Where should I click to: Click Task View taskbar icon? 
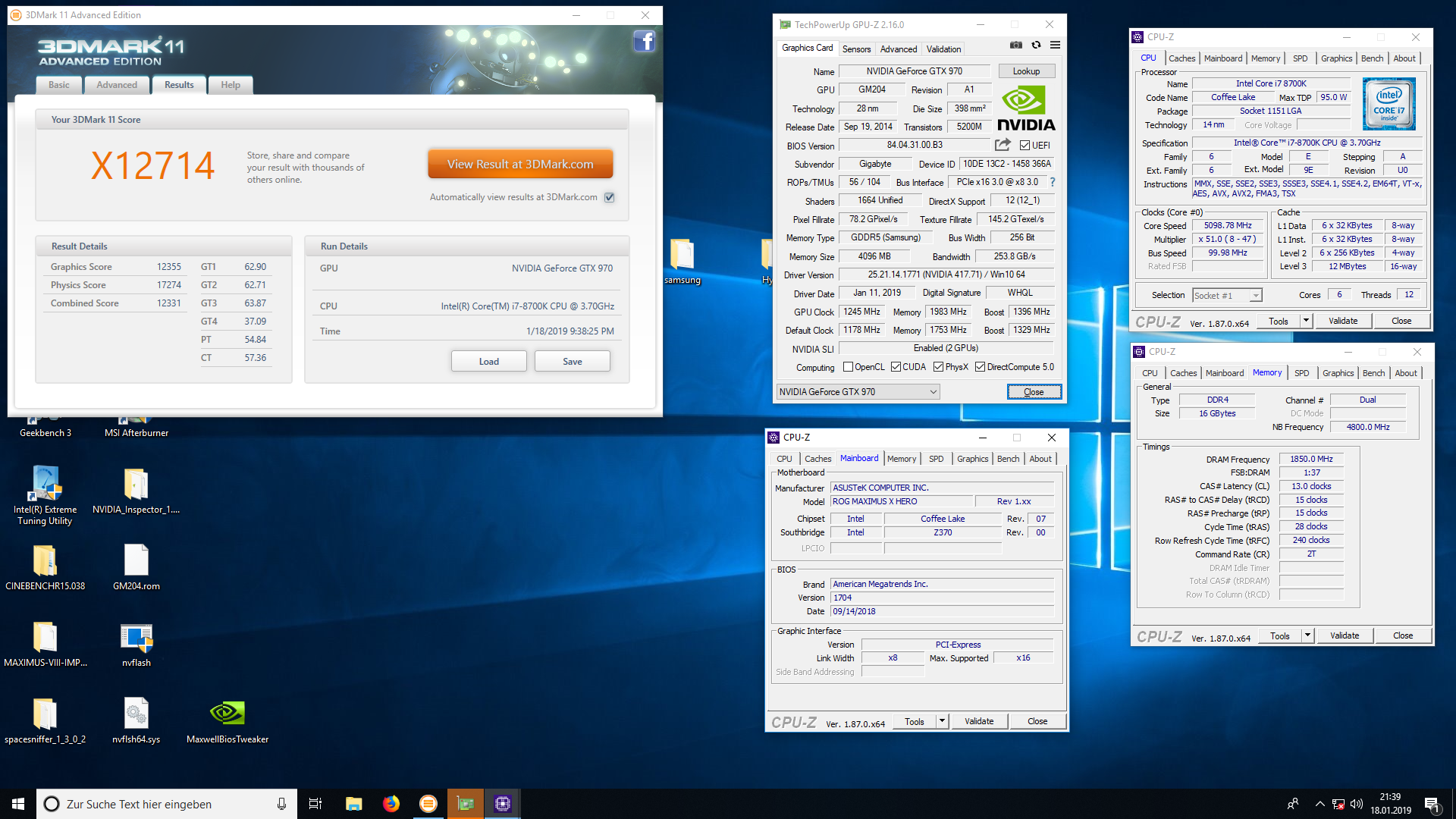315,804
